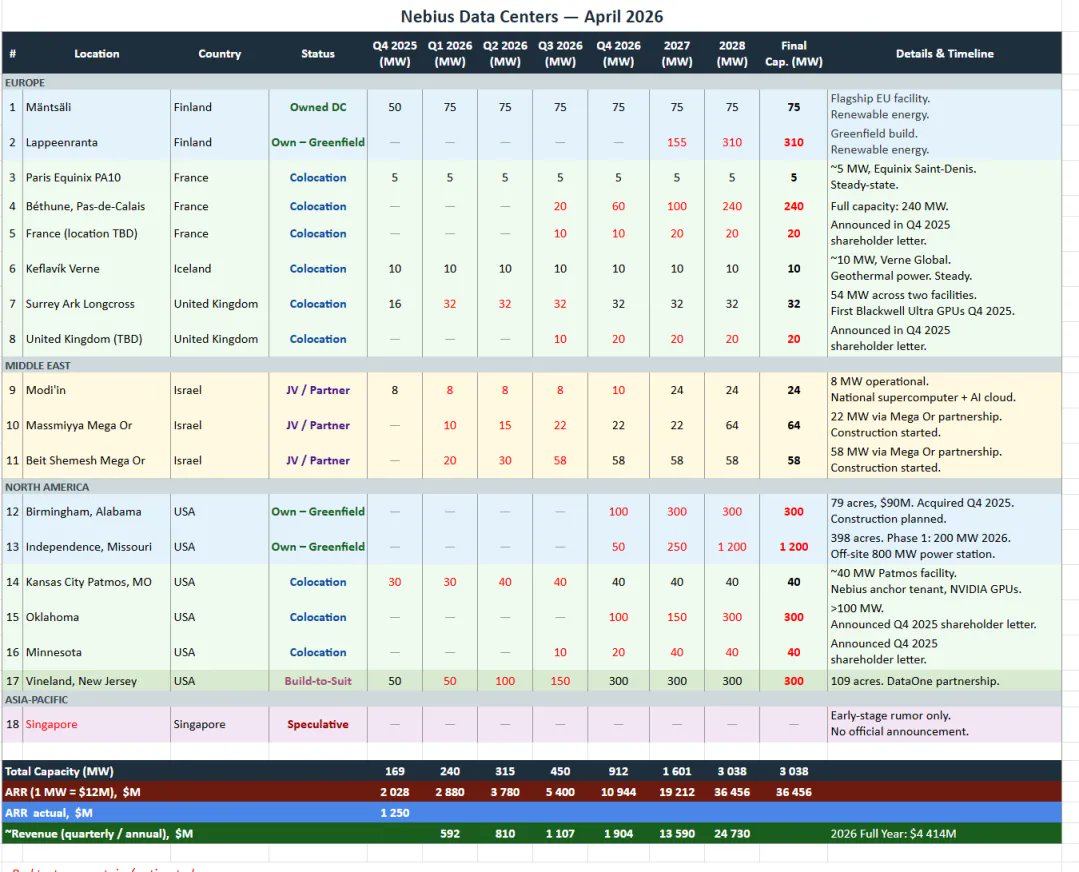1079x872 pixels.
Task: Click Massmiyya Q2 2026 value '15'
Action: tap(504, 425)
